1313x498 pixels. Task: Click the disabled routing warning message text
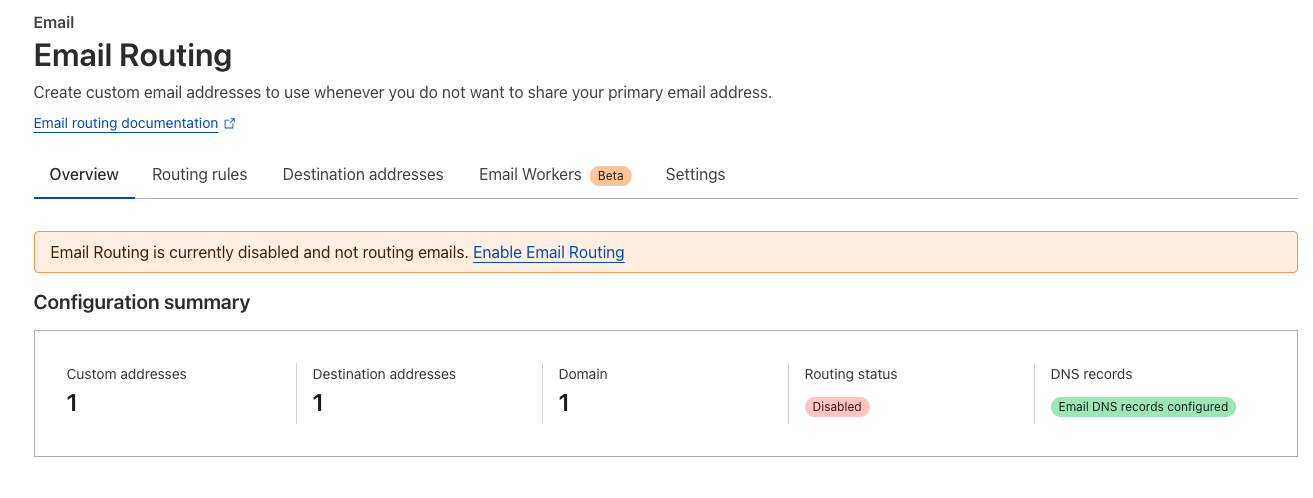[259, 253]
